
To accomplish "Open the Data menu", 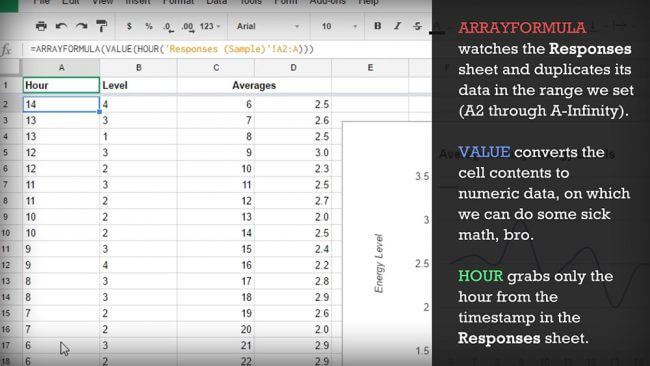I will (217, 2).
